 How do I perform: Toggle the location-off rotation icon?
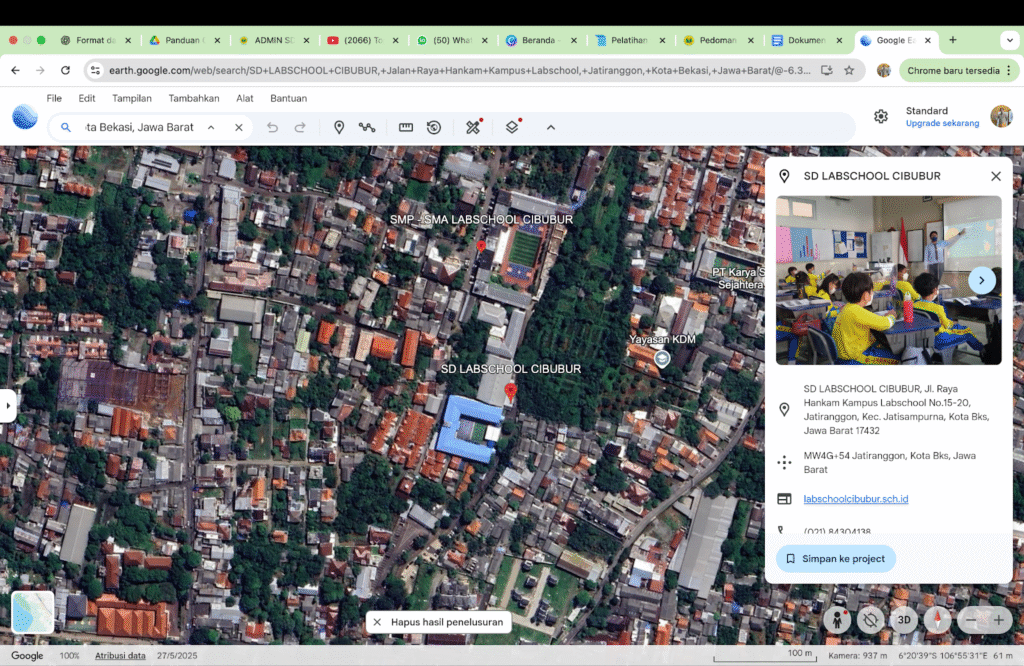[x=870, y=620]
